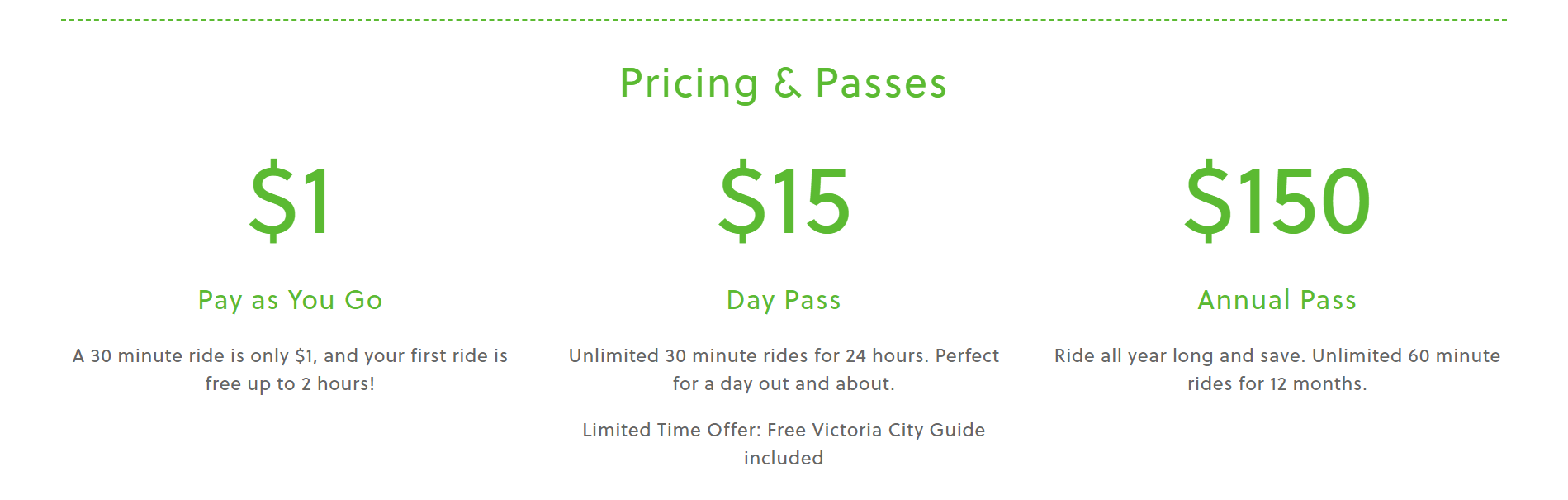Click the word "included" under the offer
This screenshot has height=500, width=1568.
pos(784,458)
